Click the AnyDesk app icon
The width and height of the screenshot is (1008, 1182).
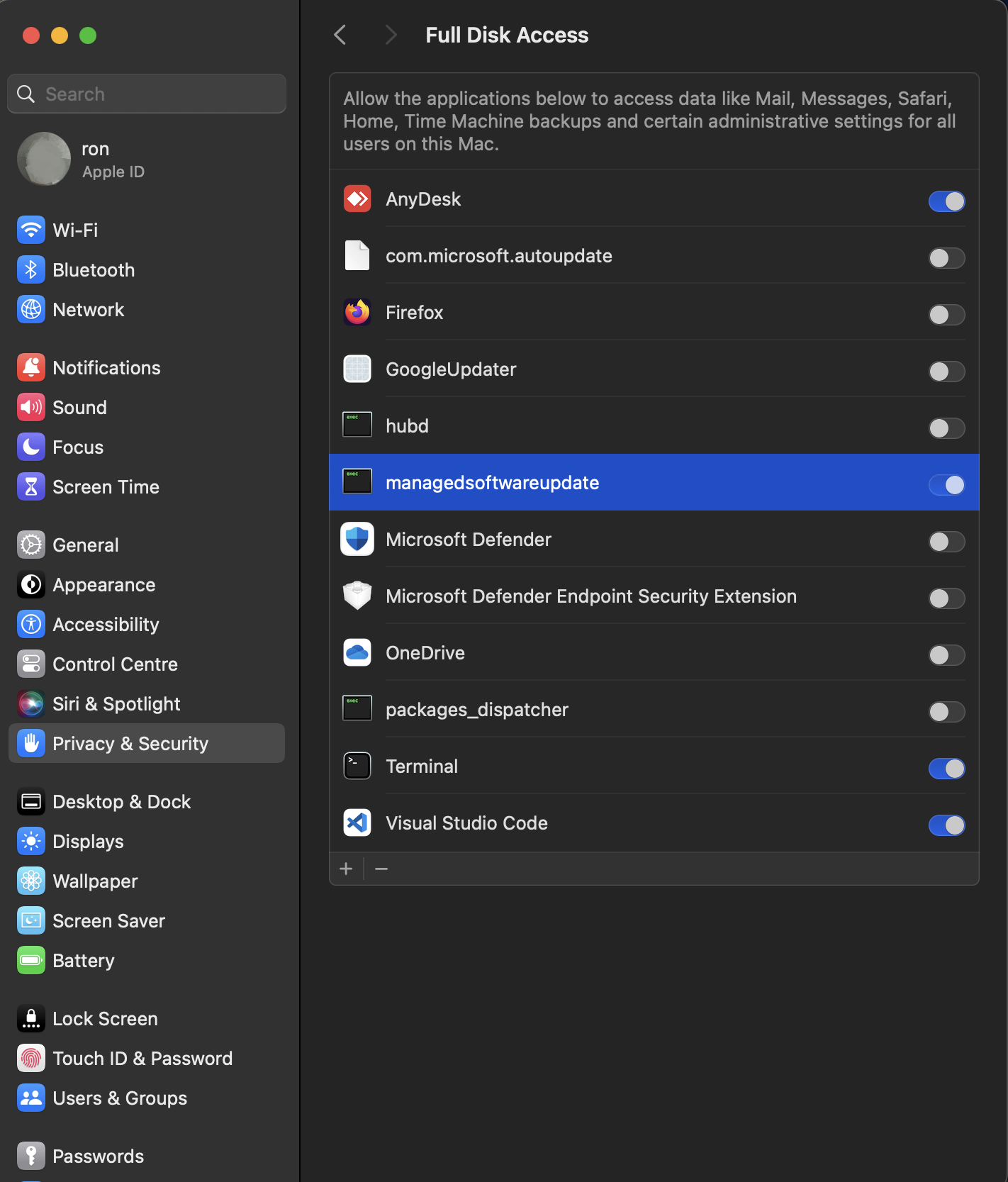tap(357, 199)
